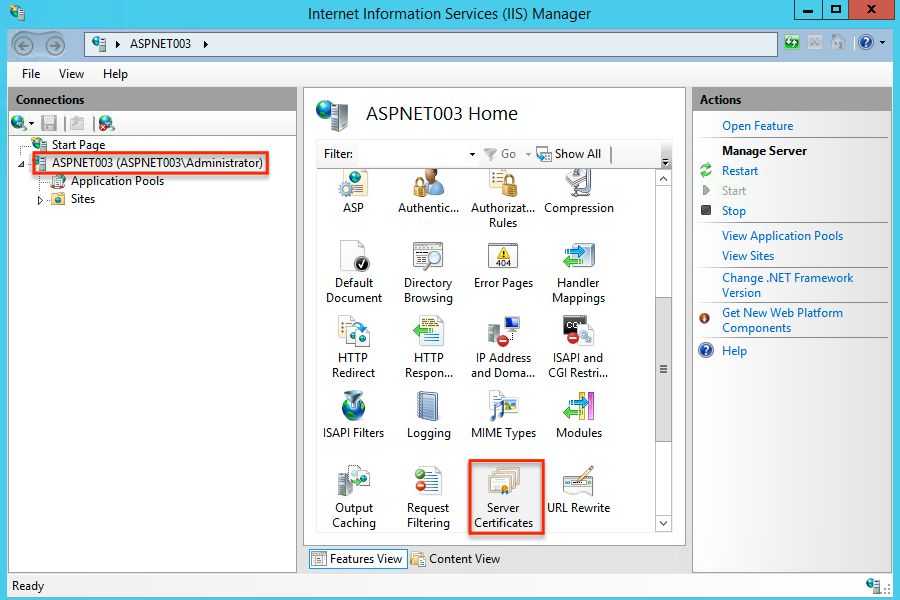
Task: Click Restart in Manage Server
Action: coord(740,171)
